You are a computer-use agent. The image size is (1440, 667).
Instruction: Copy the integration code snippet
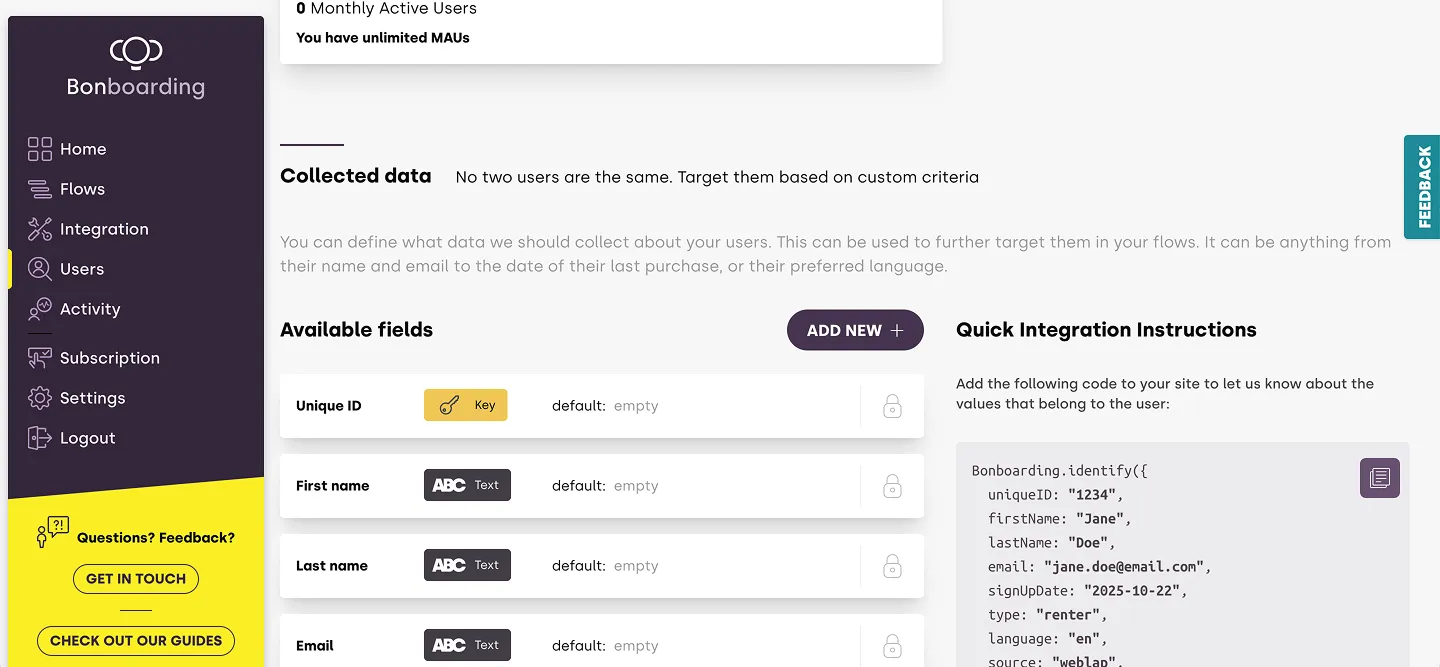click(x=1379, y=477)
